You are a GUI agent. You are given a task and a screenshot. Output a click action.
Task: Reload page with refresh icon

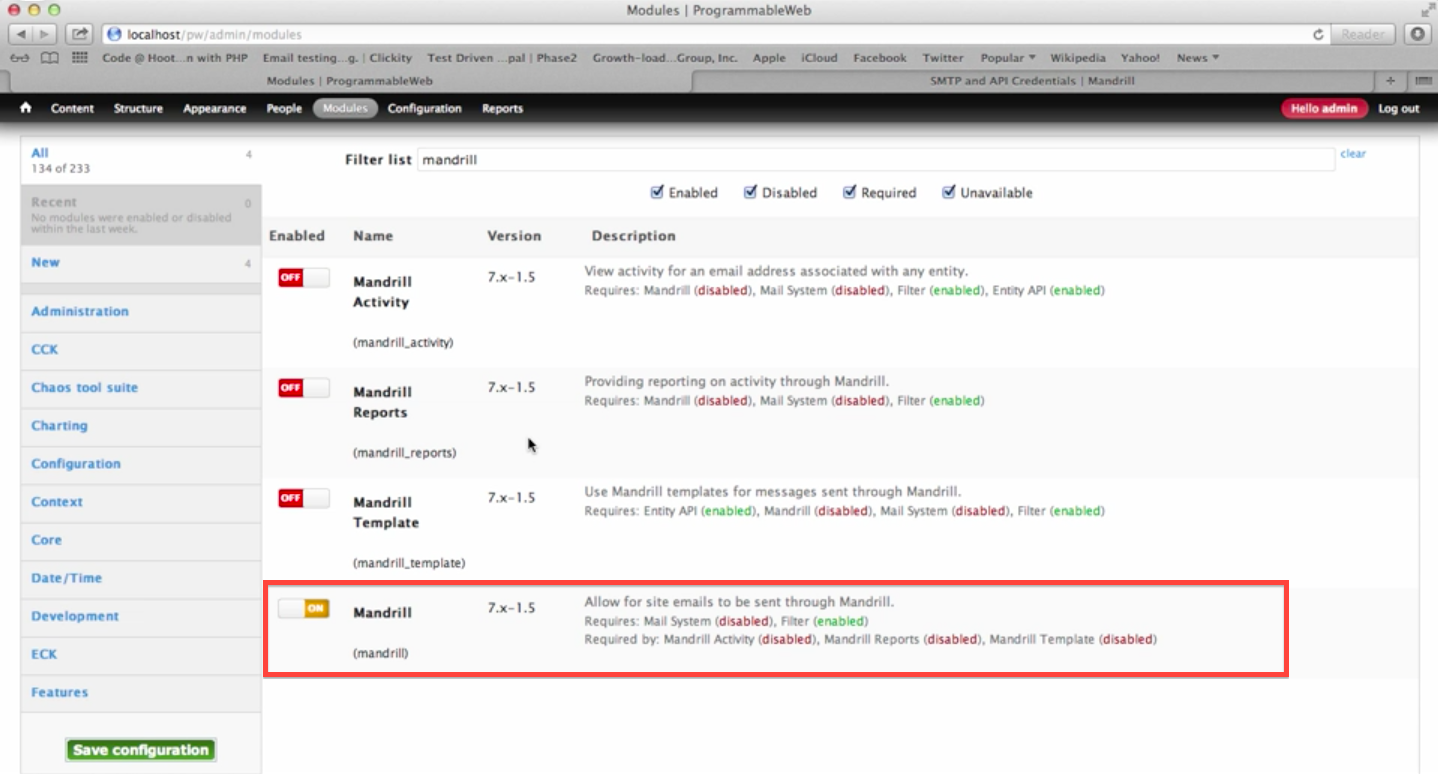(x=1320, y=34)
